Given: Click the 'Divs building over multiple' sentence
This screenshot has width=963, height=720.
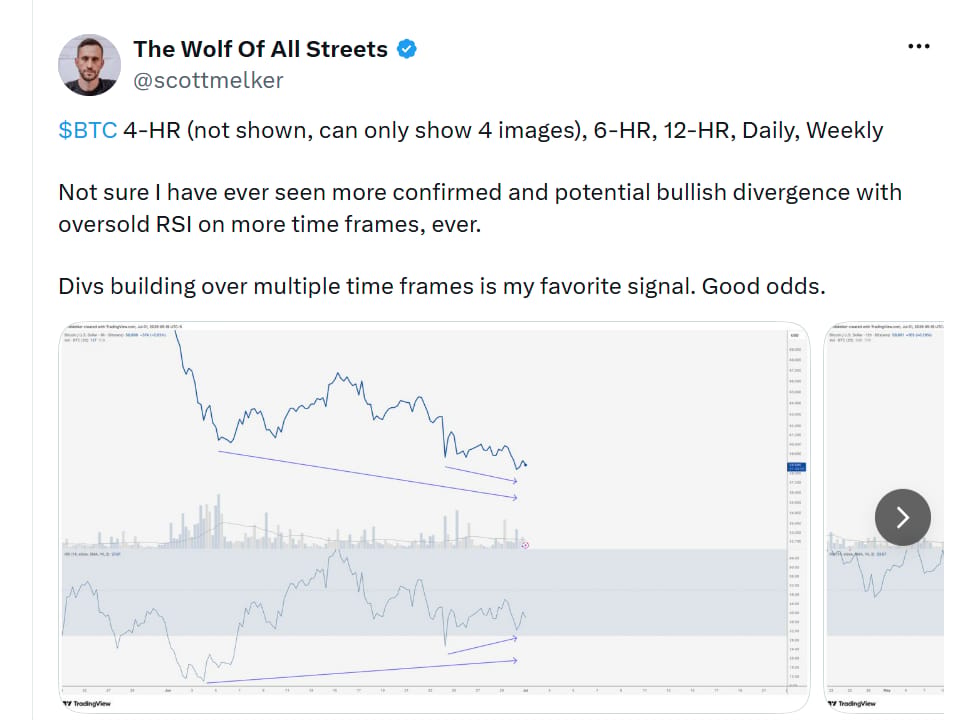Looking at the screenshot, I should tap(442, 286).
